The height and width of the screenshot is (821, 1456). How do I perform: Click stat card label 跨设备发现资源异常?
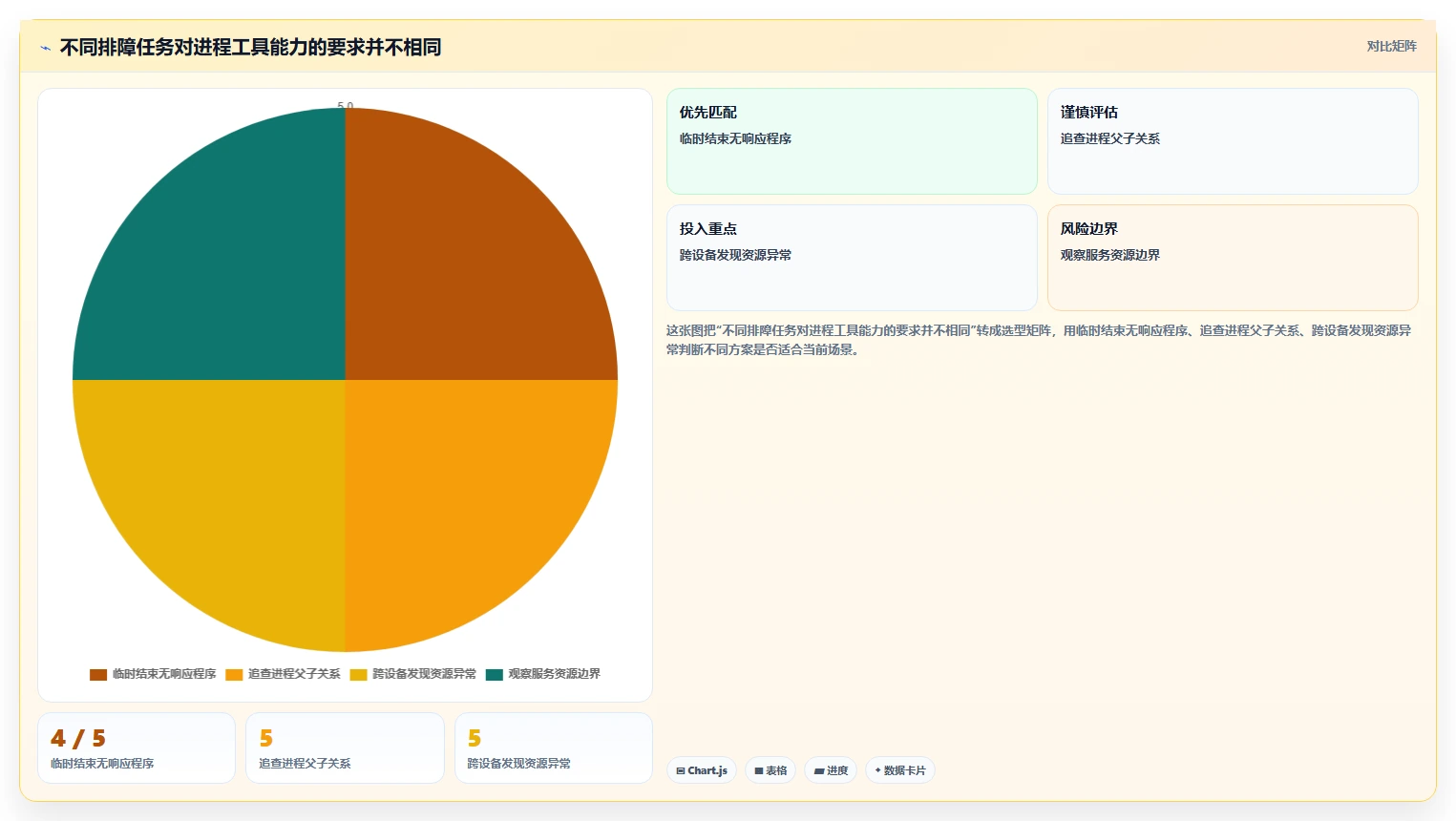(518, 764)
